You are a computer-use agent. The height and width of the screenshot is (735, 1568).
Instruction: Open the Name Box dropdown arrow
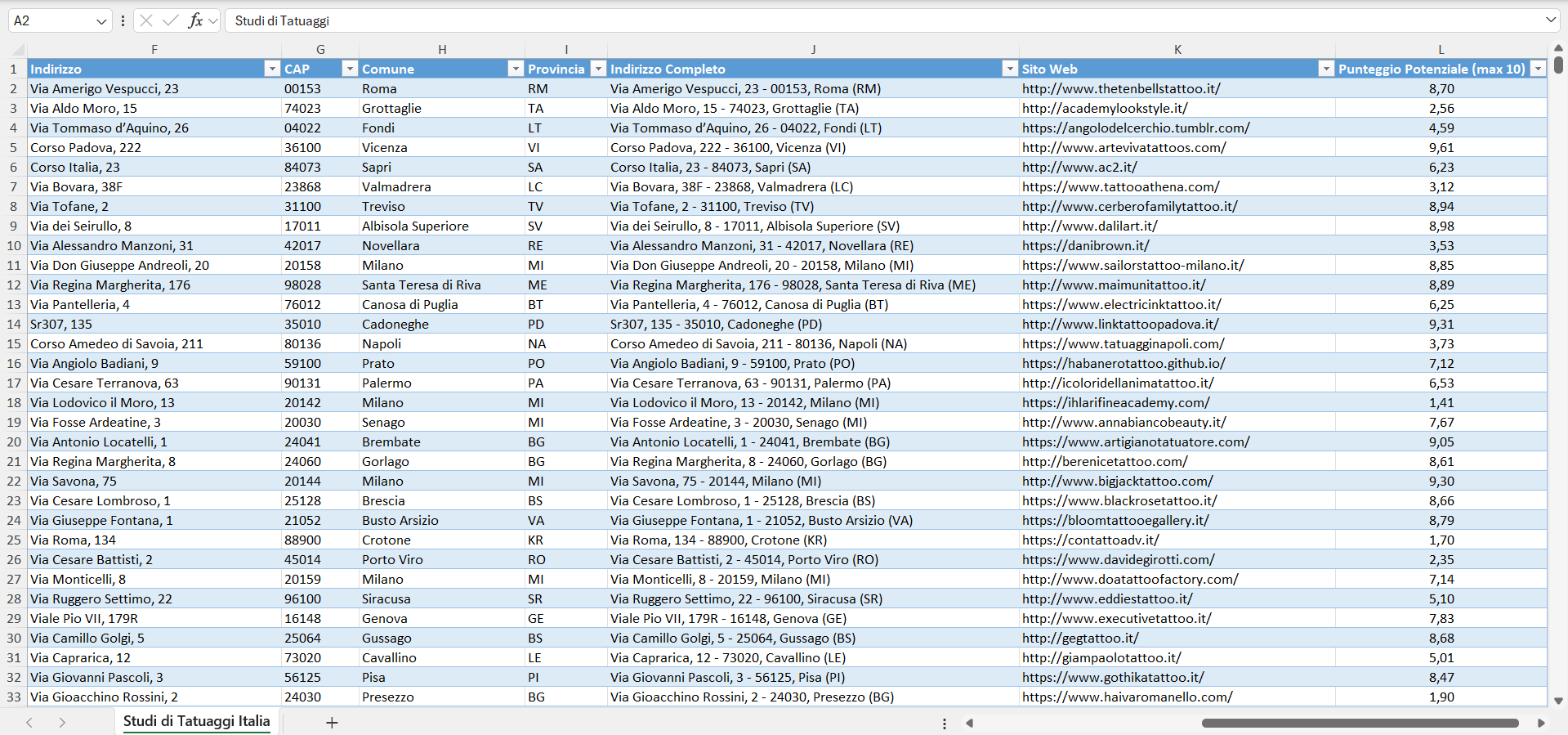coord(101,21)
